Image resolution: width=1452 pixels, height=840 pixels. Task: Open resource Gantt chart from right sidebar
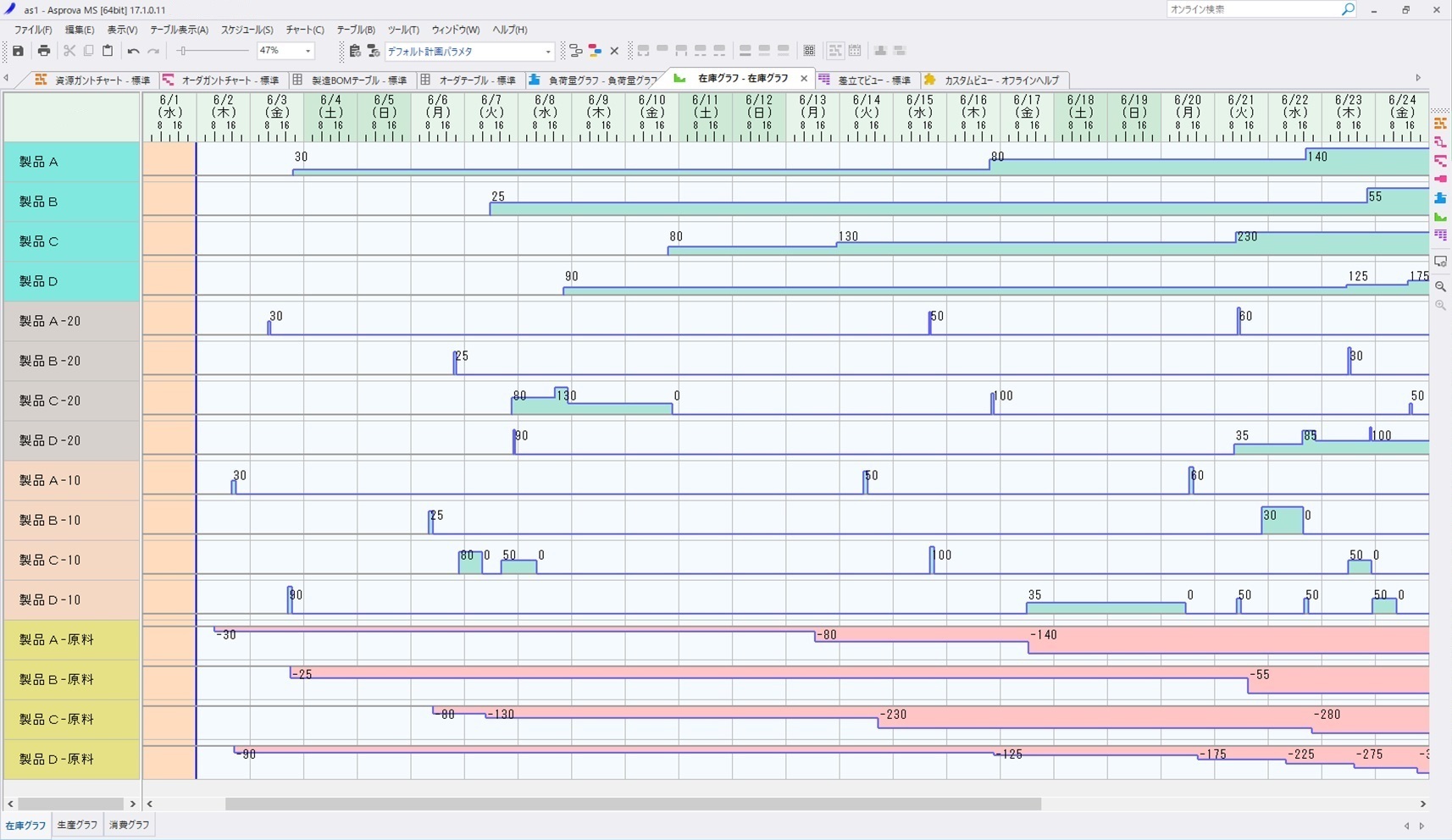coord(1439,124)
